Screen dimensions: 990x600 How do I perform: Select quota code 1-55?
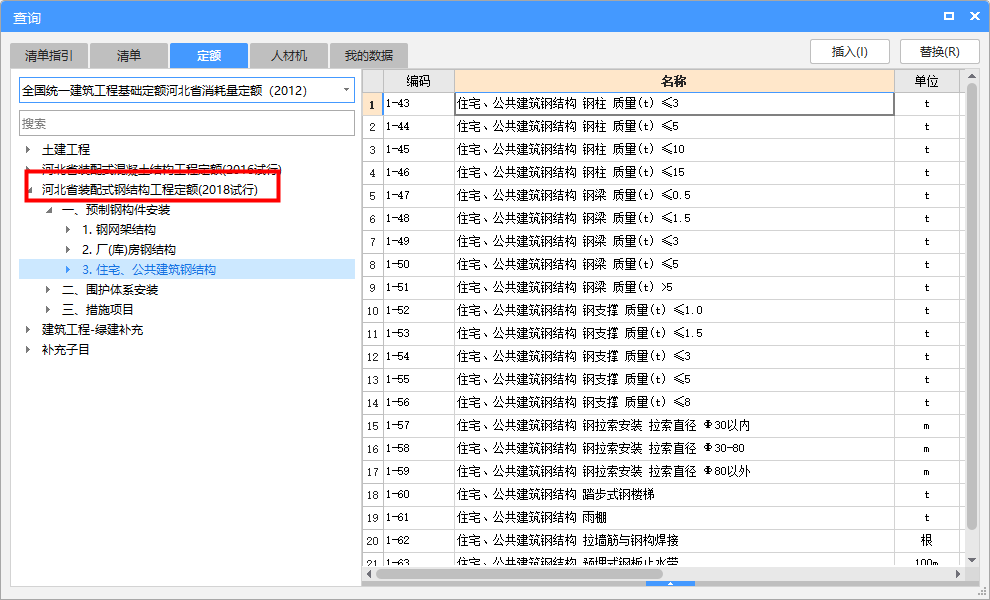click(x=419, y=379)
